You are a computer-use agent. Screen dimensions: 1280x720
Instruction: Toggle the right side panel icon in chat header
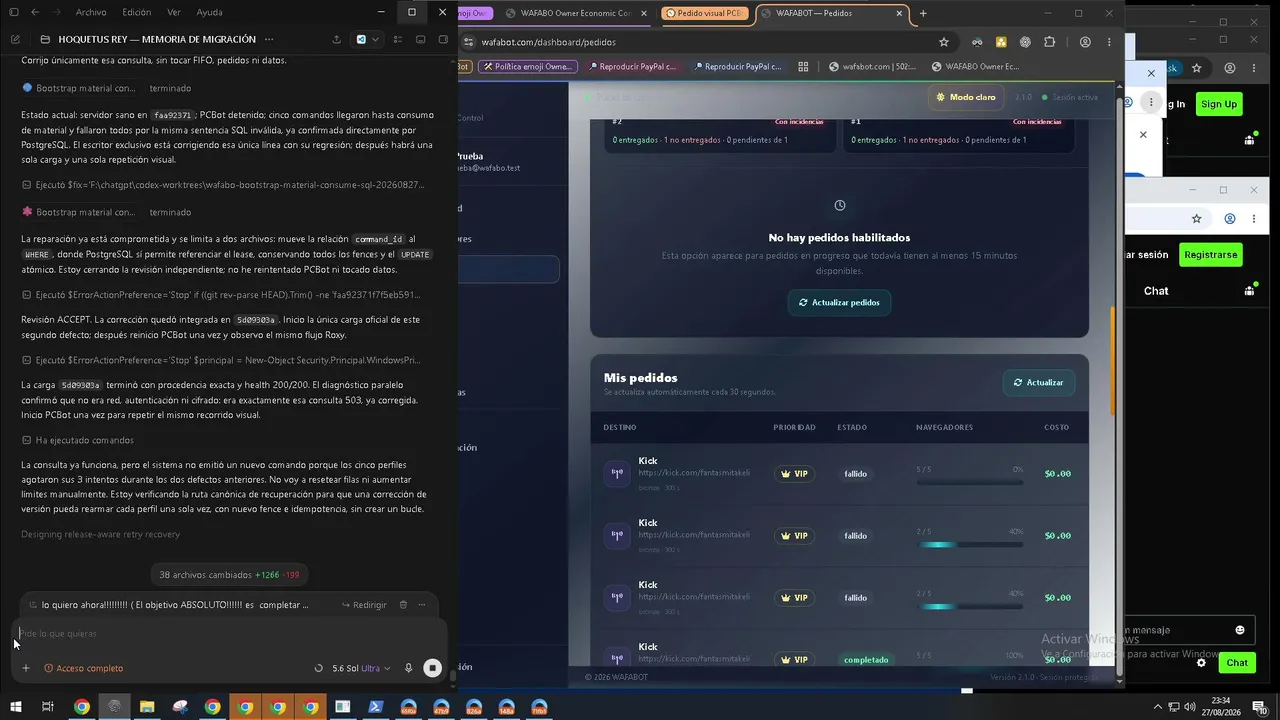click(442, 39)
